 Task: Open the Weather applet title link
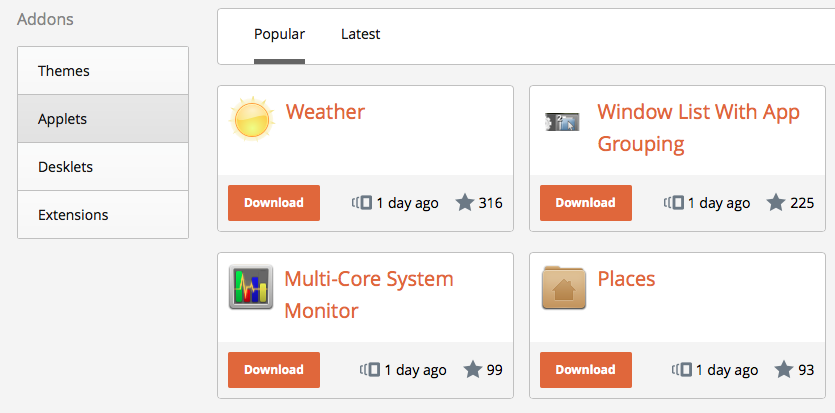[325, 112]
